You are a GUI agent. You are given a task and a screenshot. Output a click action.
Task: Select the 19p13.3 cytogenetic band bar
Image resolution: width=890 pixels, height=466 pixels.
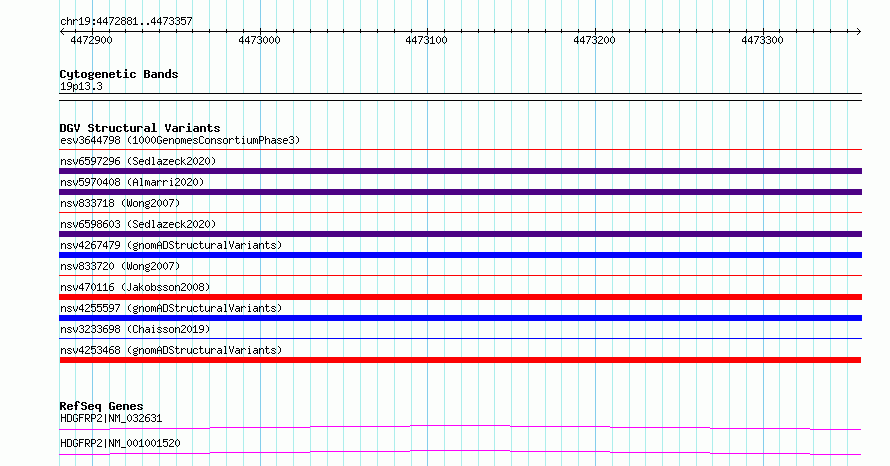coord(460,97)
